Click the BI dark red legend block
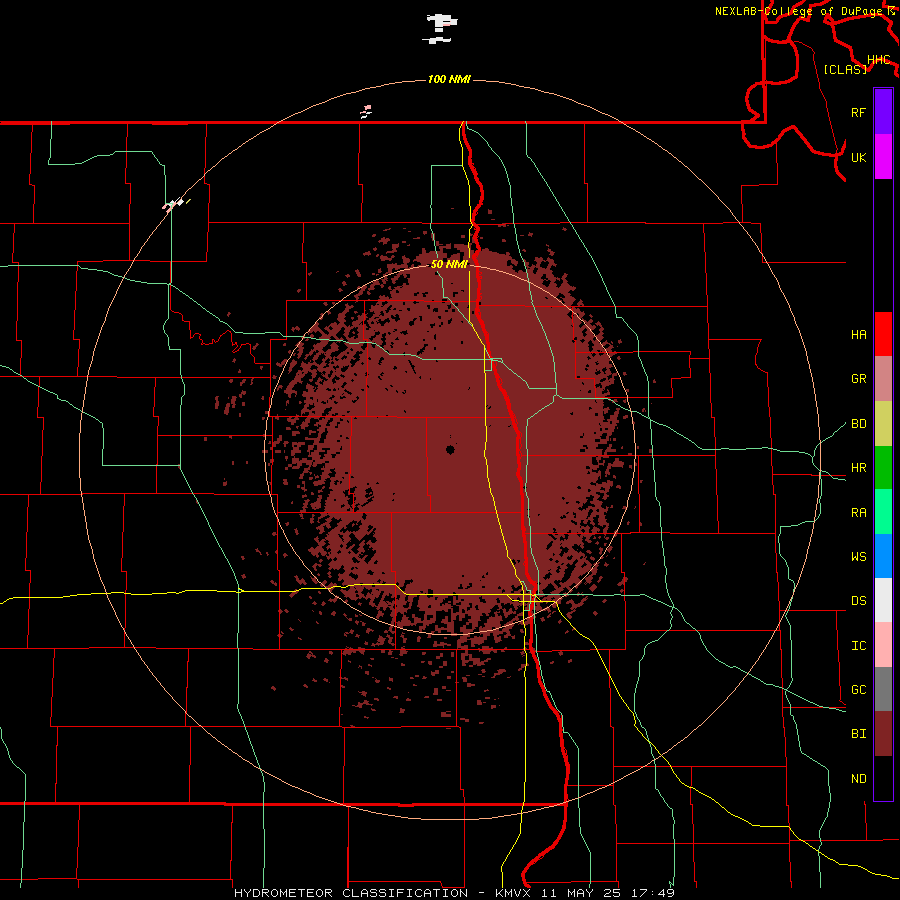The height and width of the screenshot is (900, 900). (883, 734)
